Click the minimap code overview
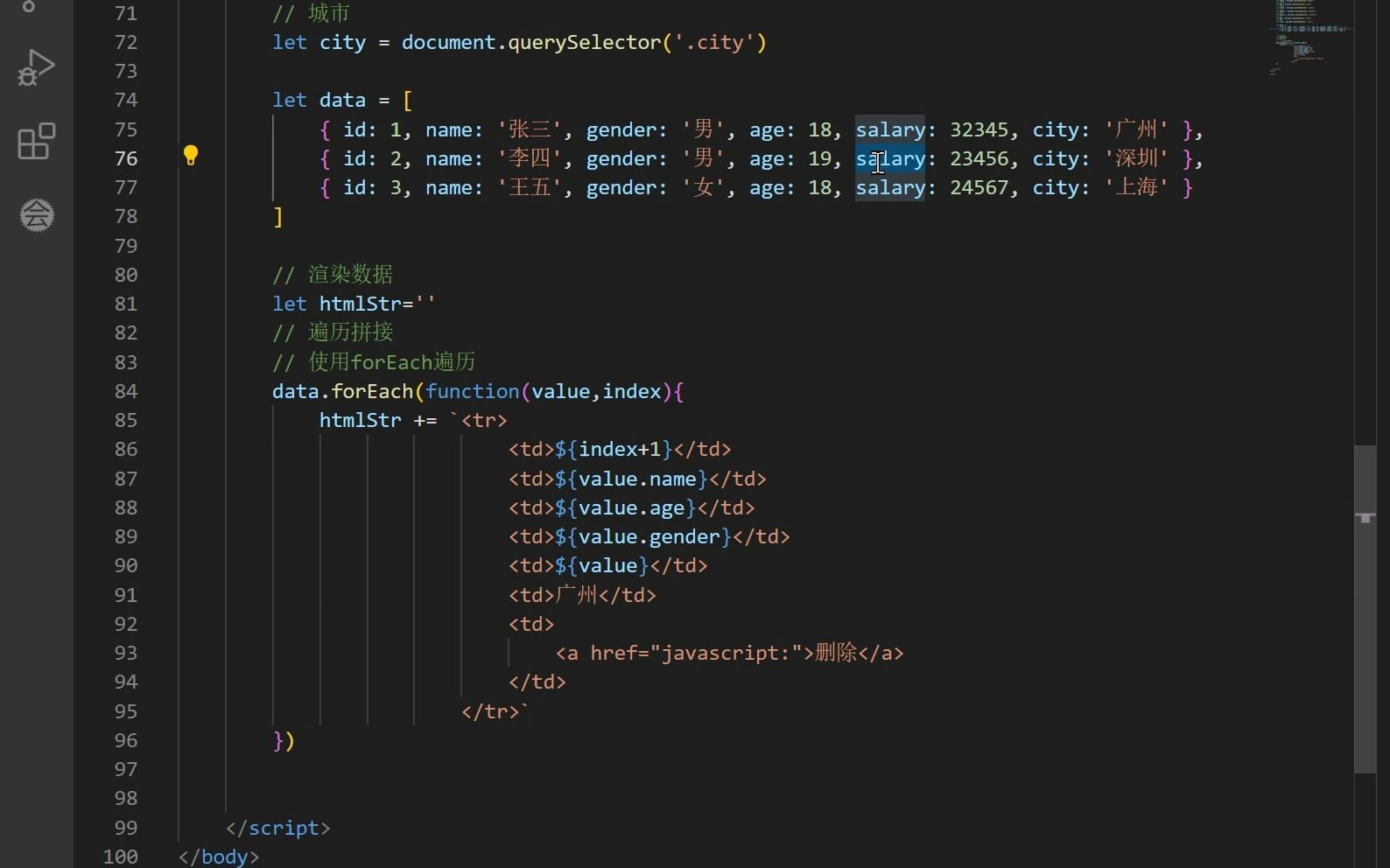 1309,37
